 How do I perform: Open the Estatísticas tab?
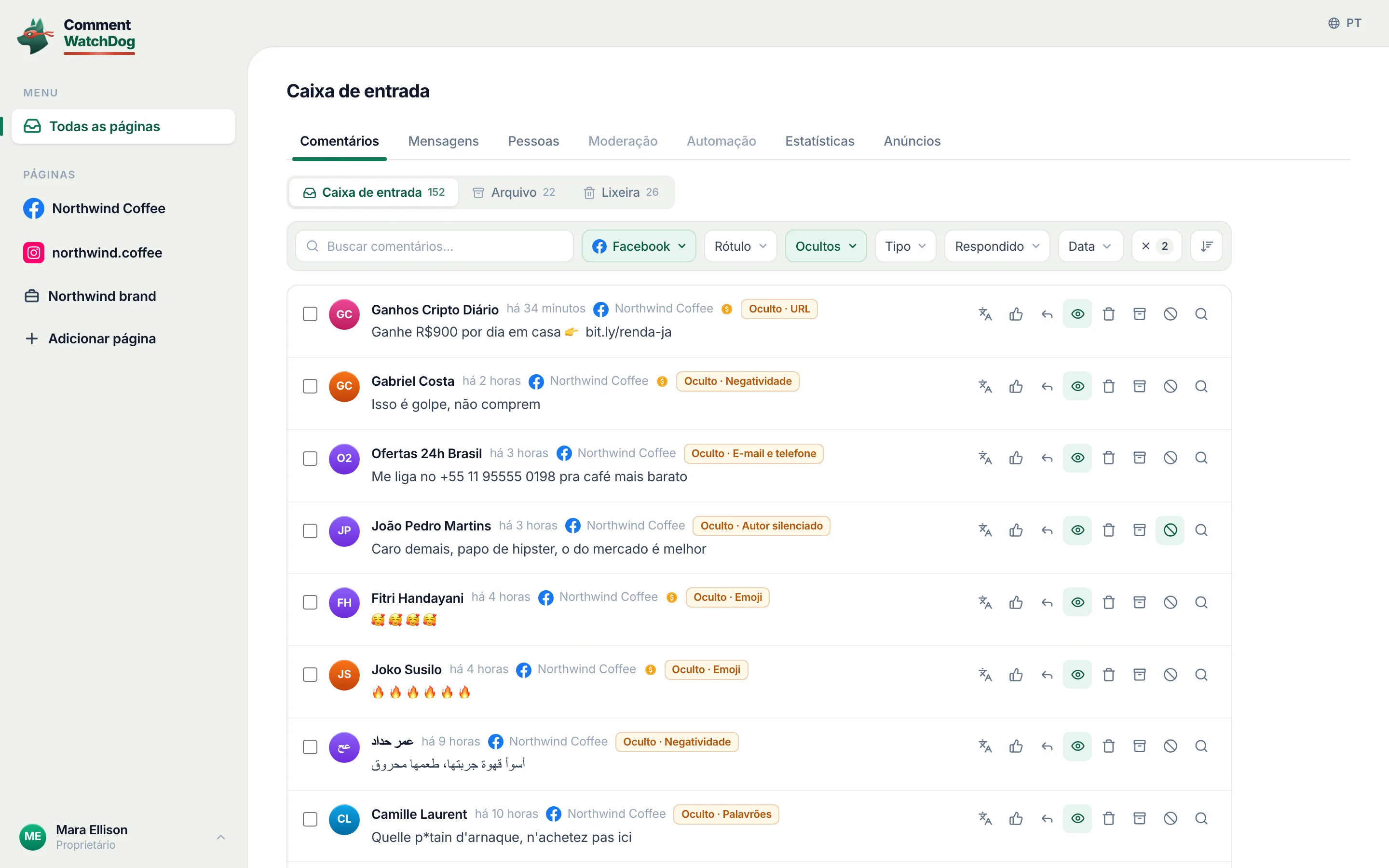819,141
